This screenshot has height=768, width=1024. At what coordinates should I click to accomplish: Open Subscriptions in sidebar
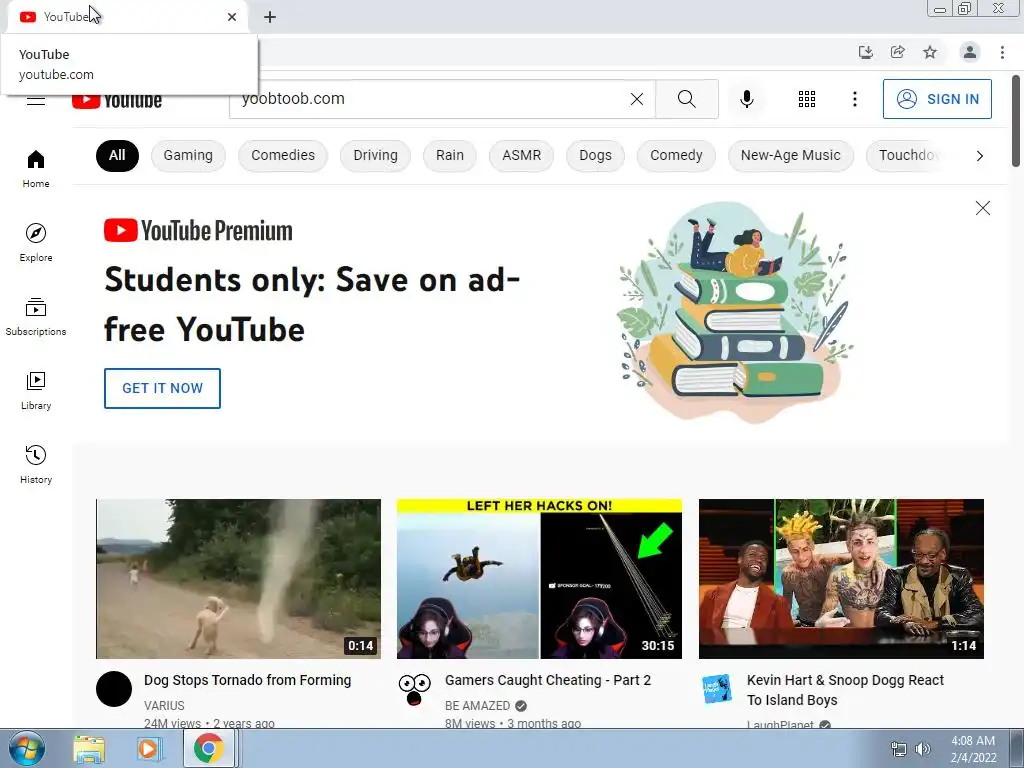coord(36,317)
